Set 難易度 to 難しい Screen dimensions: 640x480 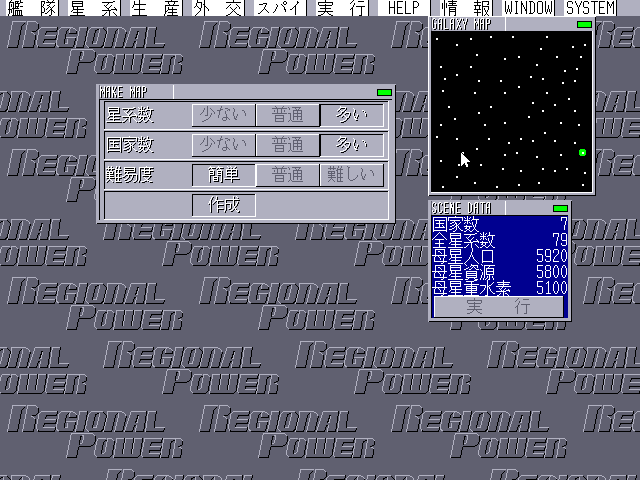(x=352, y=175)
